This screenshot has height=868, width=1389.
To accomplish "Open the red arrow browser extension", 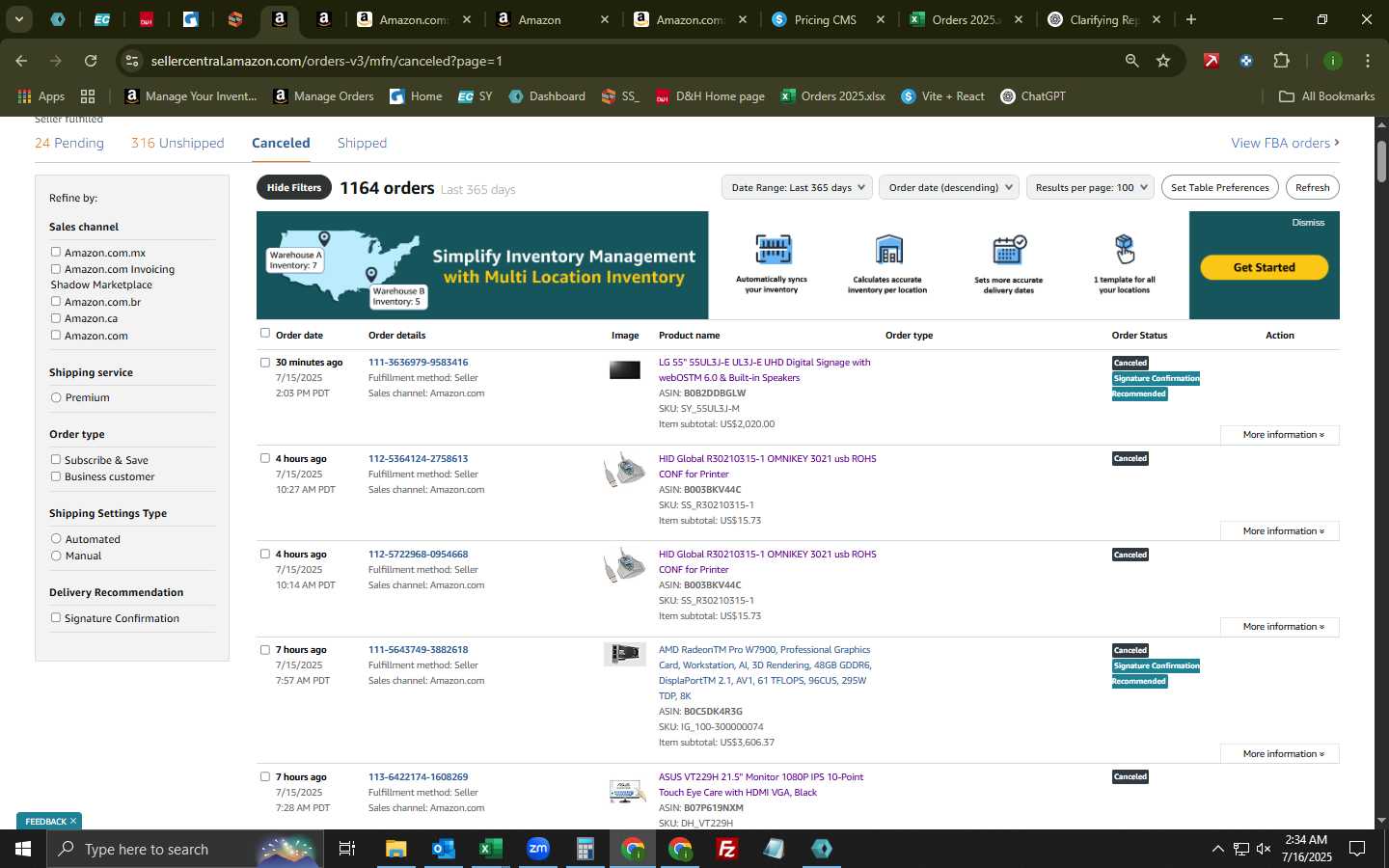I will (1212, 61).
